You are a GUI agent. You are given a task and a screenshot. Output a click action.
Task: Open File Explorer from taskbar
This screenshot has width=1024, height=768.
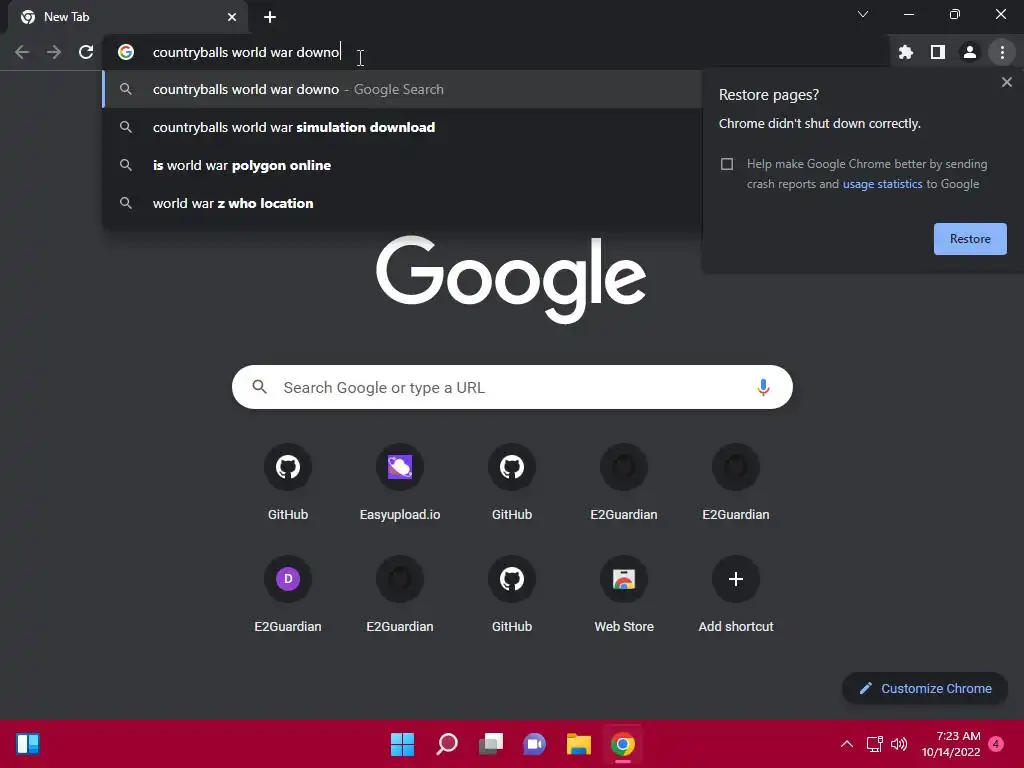click(579, 744)
